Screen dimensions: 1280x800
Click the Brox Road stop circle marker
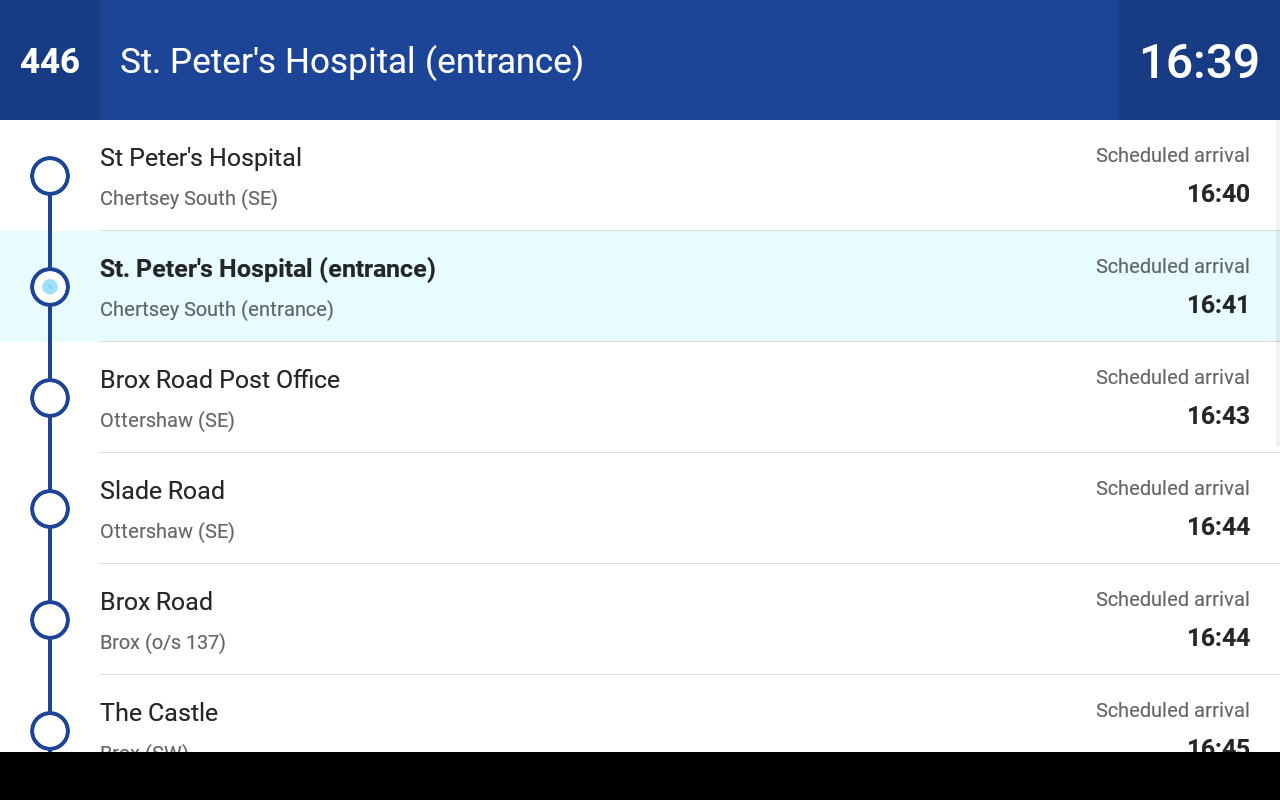click(50, 620)
